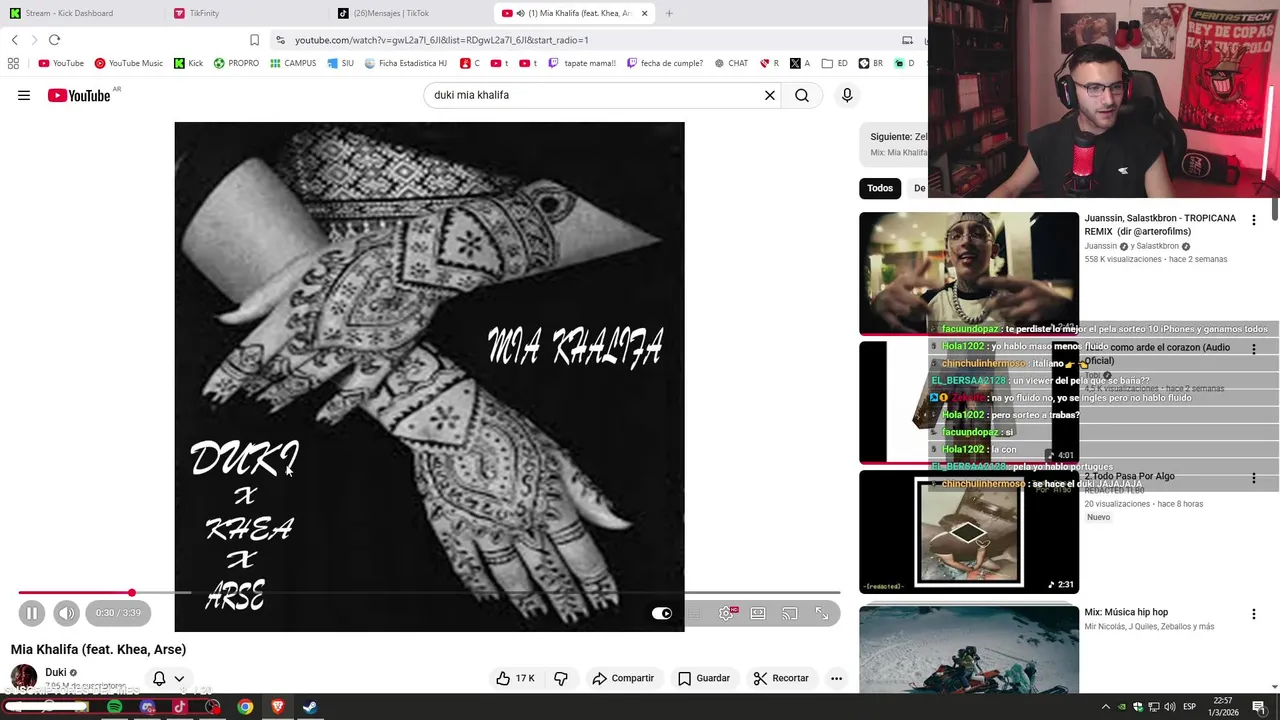Open the "tapate mama!!" Twitch bookmark
1280x720 pixels.
(582, 63)
